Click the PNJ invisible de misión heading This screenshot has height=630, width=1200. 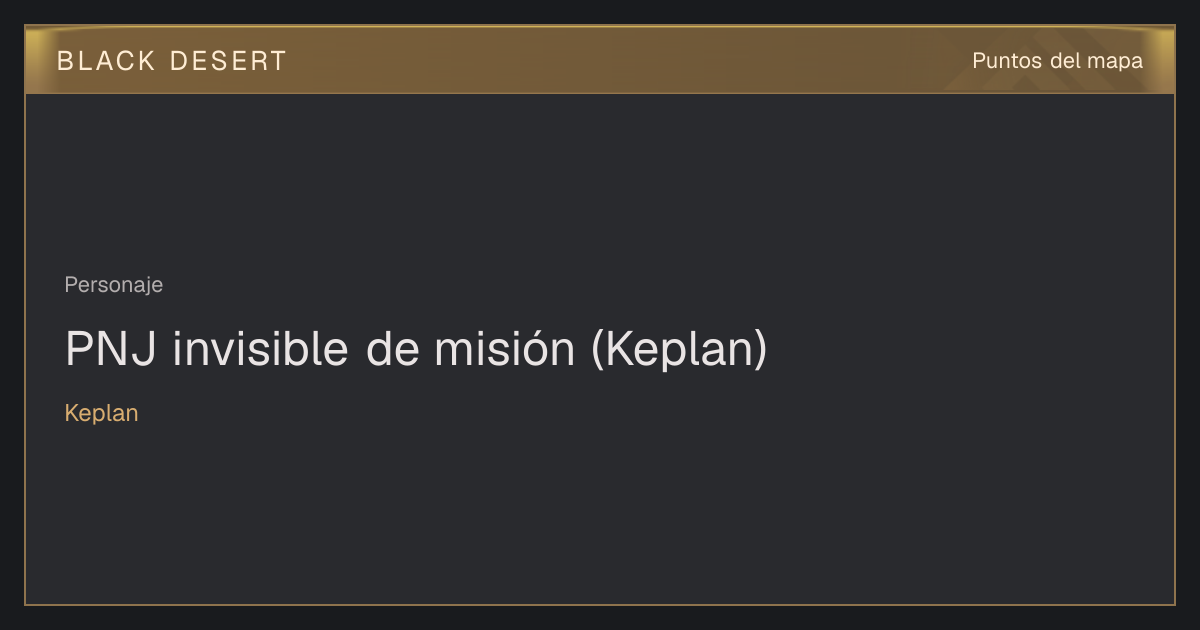click(416, 350)
